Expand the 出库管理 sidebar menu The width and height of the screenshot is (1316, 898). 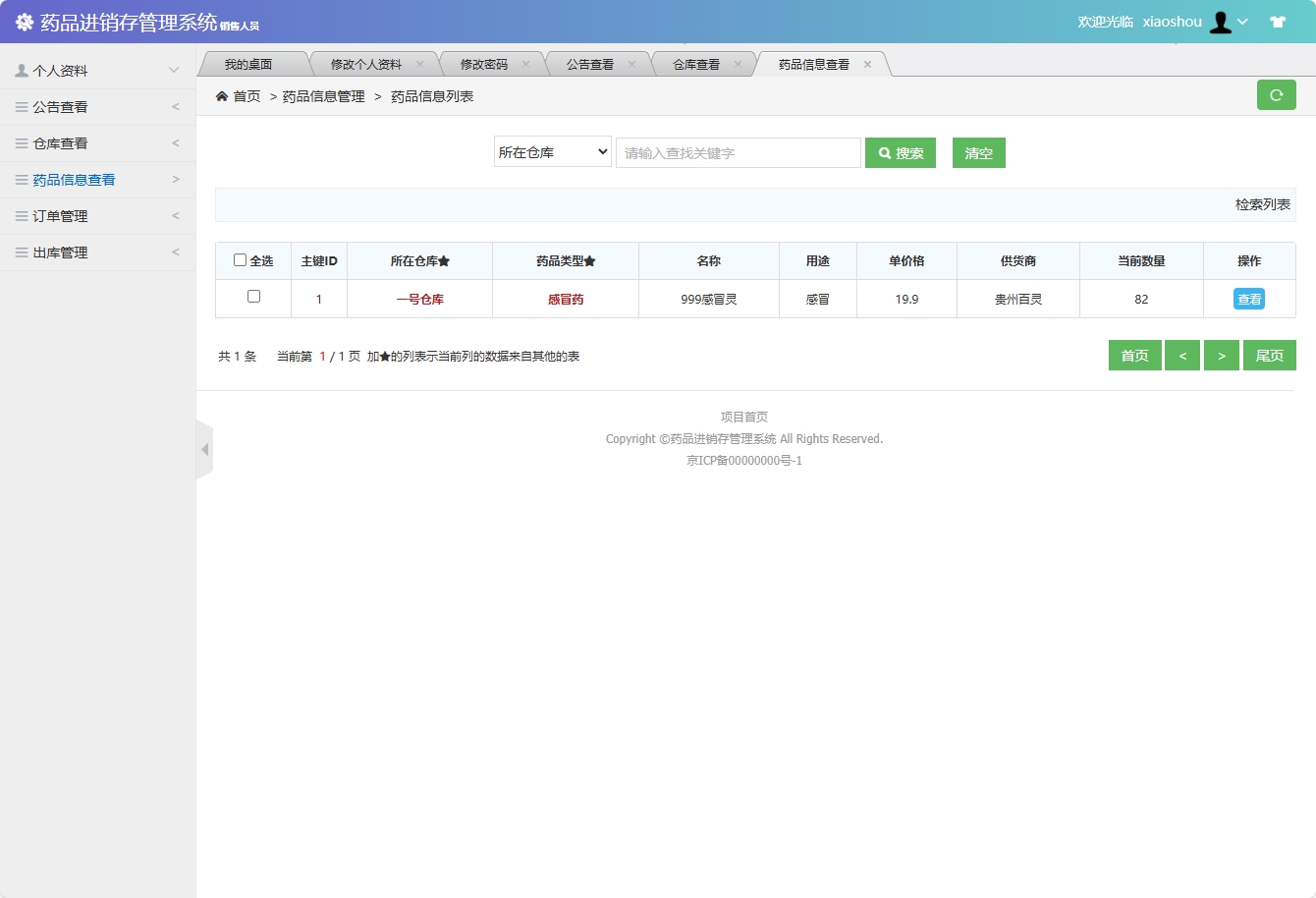98,252
